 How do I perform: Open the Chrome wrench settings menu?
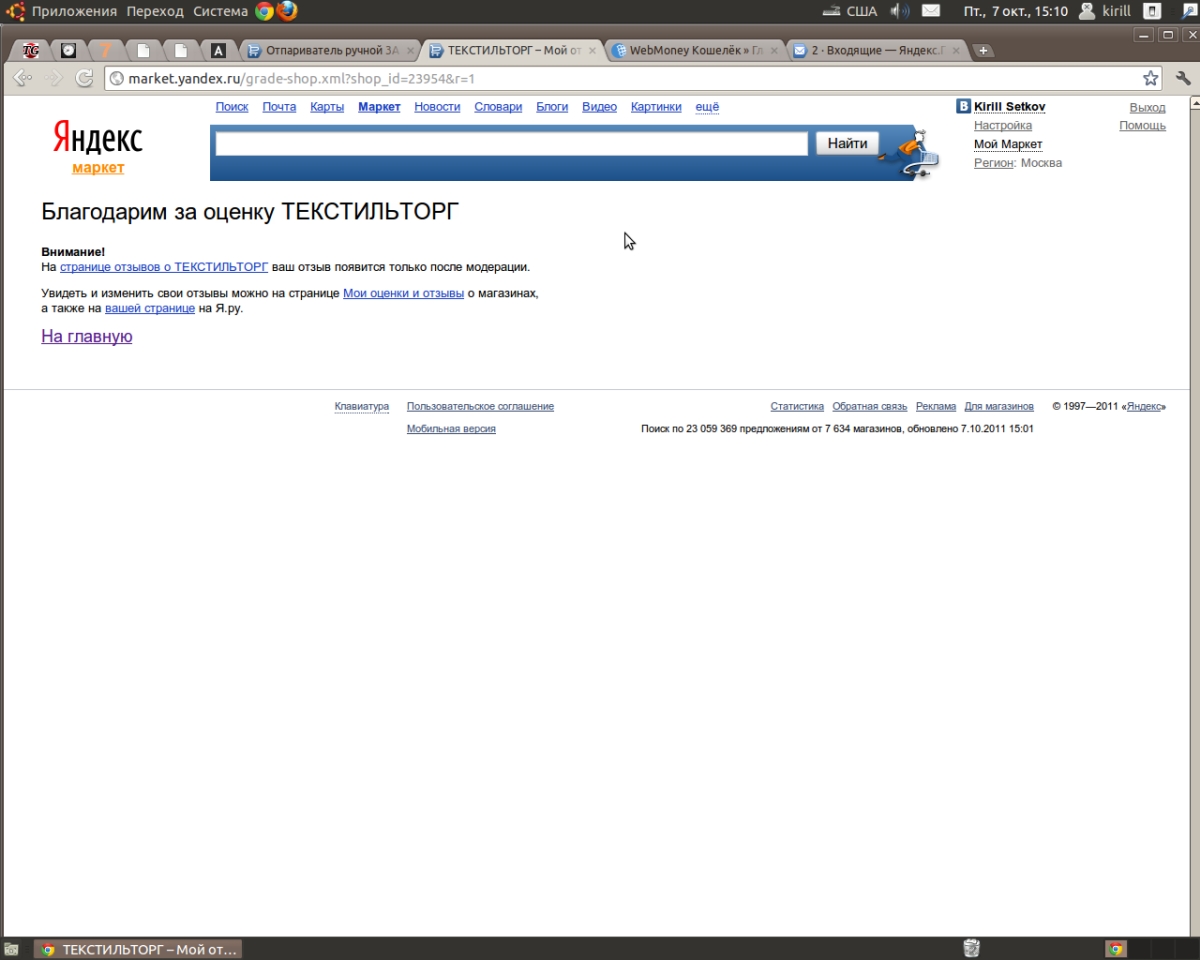coord(1183,78)
